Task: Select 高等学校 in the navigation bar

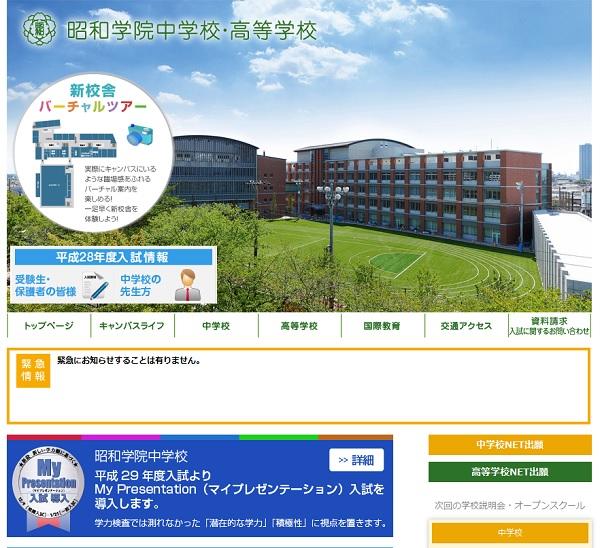Action: tap(299, 326)
